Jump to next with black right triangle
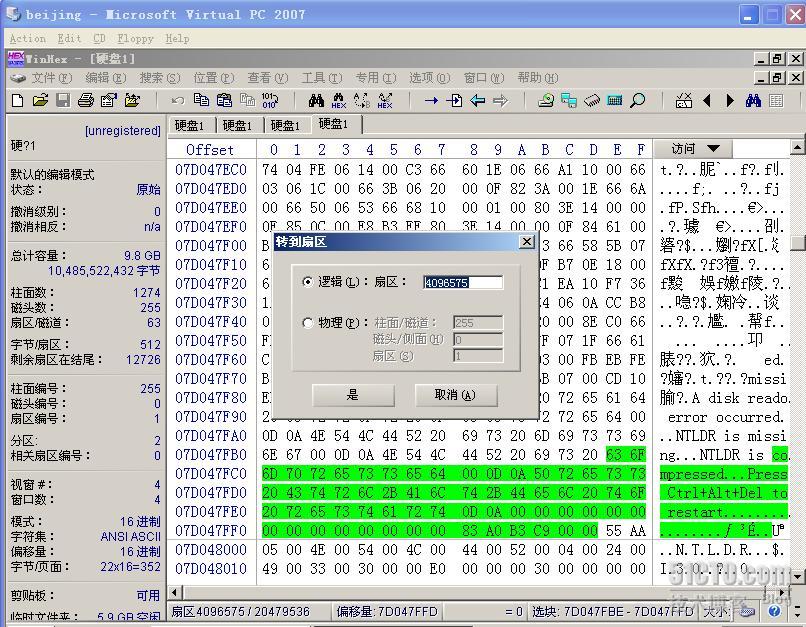 [x=730, y=101]
